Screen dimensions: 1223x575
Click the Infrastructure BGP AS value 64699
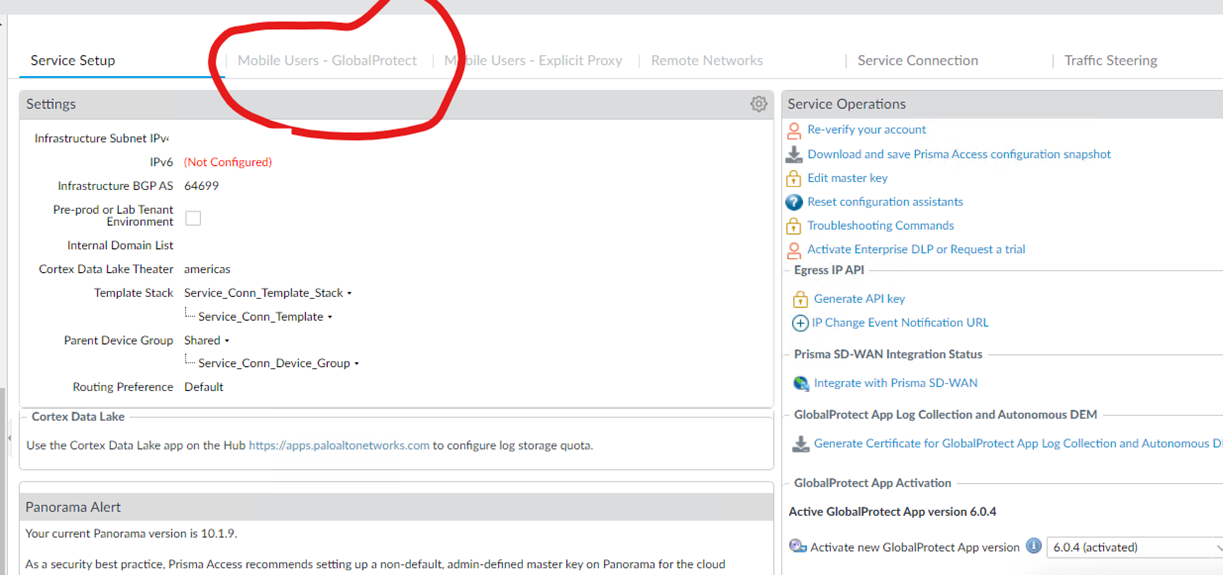pyautogui.click(x=202, y=186)
